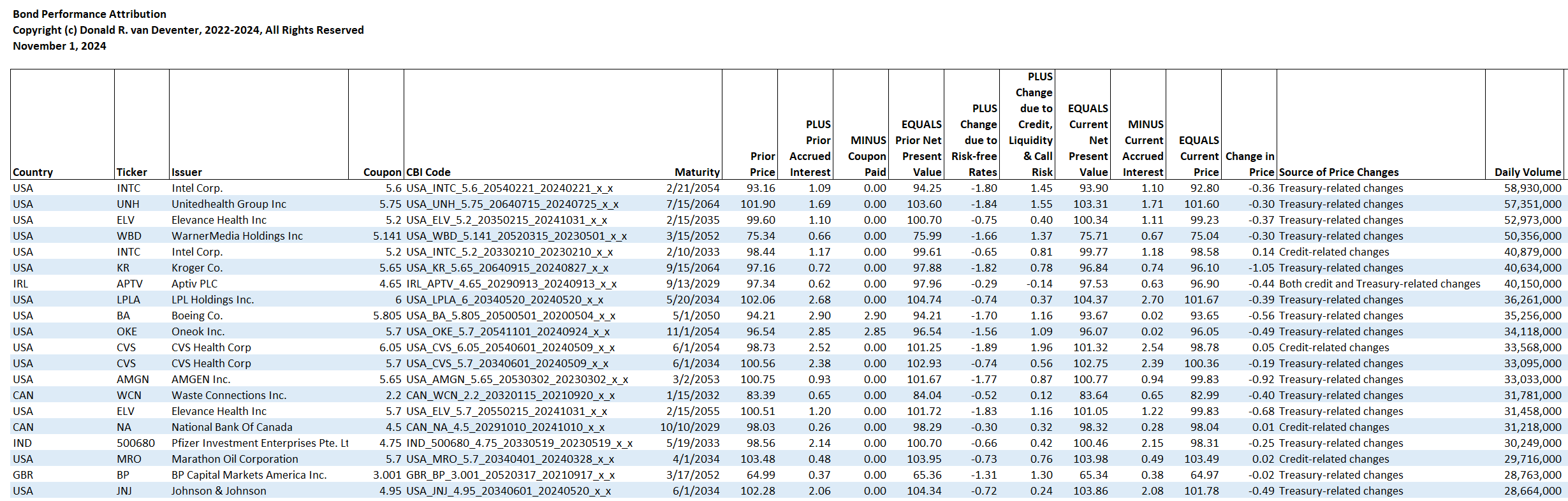1568x501 pixels.
Task: Select the 'Waste Connections Inc.' issuer cell
Action: [x=229, y=395]
